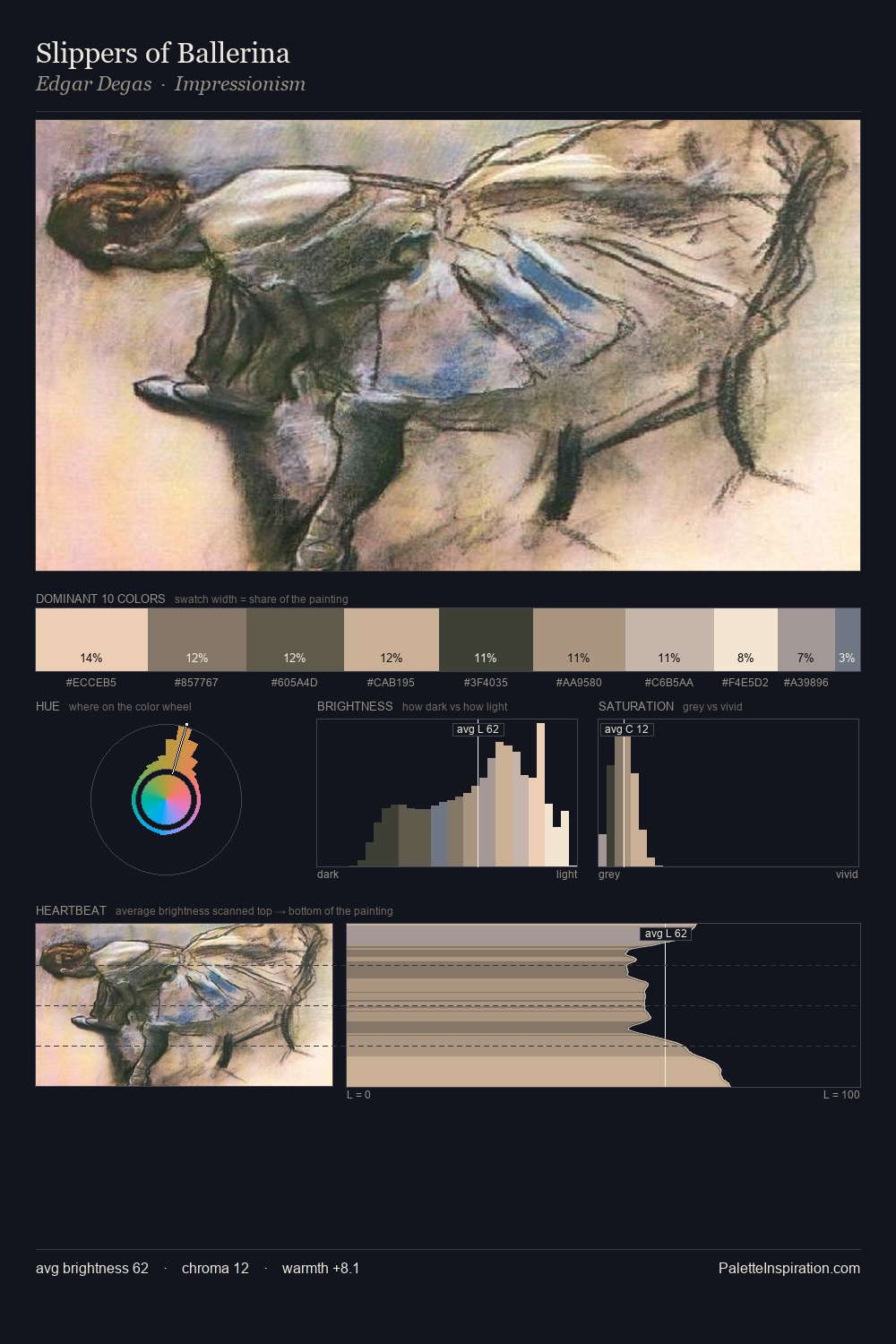The image size is (896, 1344).
Task: Click the 'grey vs vivid' caption
Action: coord(712,707)
